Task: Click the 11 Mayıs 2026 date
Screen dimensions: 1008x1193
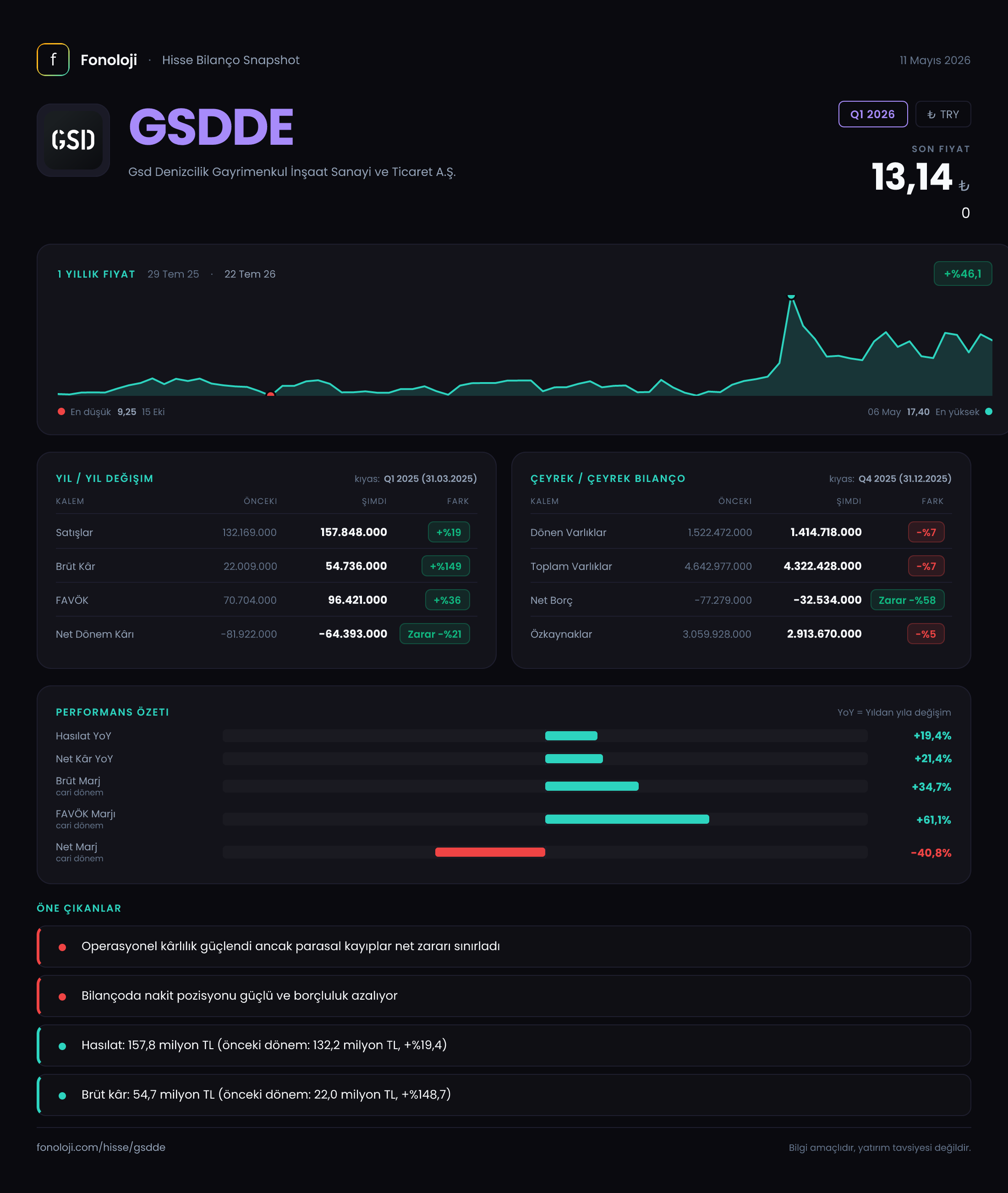Action: (935, 60)
